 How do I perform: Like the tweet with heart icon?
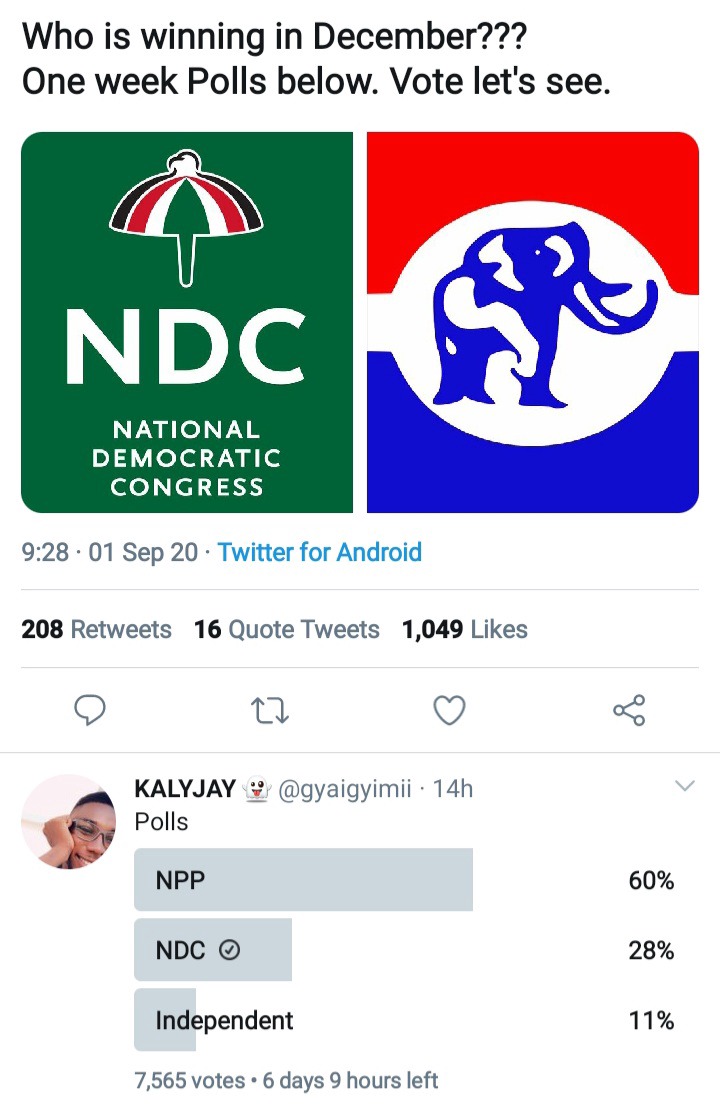point(449,711)
